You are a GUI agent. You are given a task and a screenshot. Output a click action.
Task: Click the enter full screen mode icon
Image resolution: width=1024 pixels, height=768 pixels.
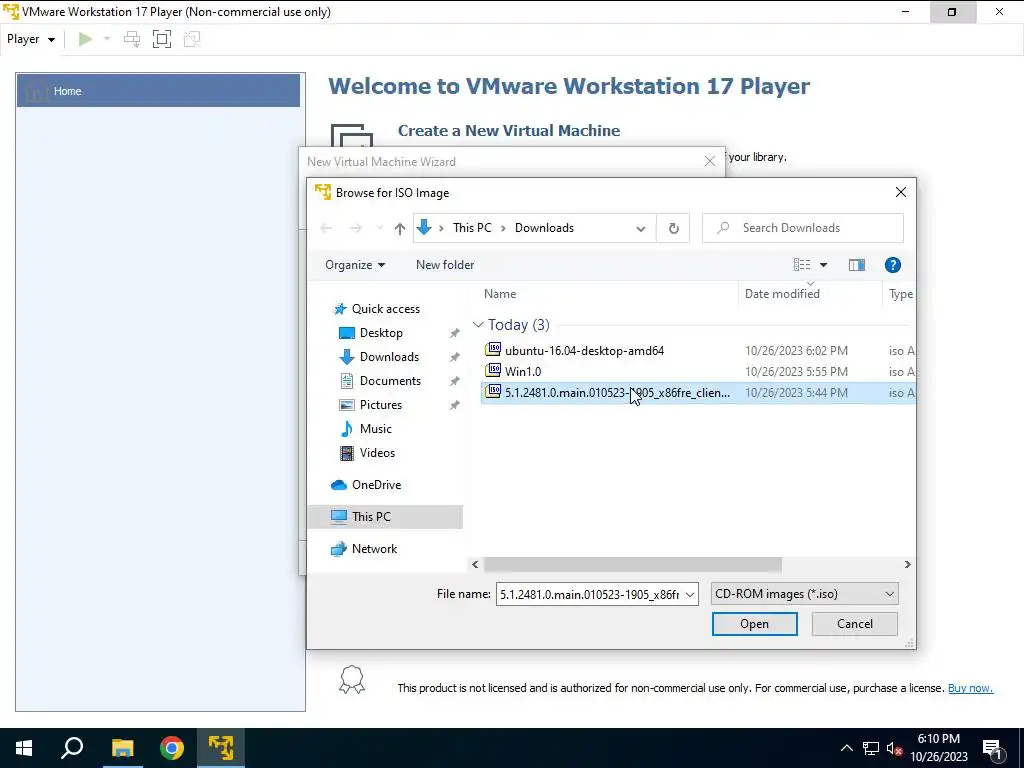coord(162,39)
